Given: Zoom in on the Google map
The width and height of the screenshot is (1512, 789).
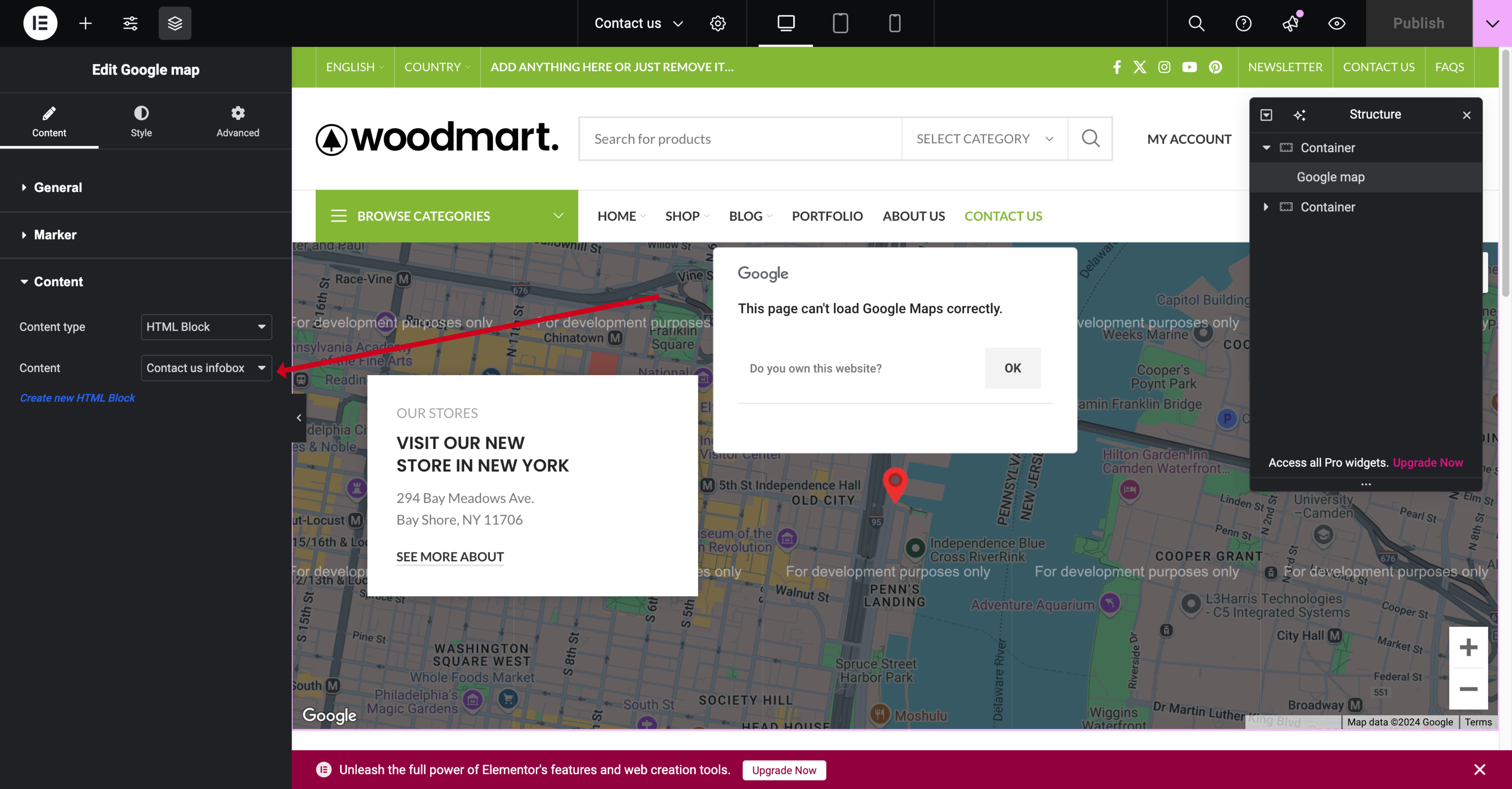Looking at the screenshot, I should point(1469,647).
